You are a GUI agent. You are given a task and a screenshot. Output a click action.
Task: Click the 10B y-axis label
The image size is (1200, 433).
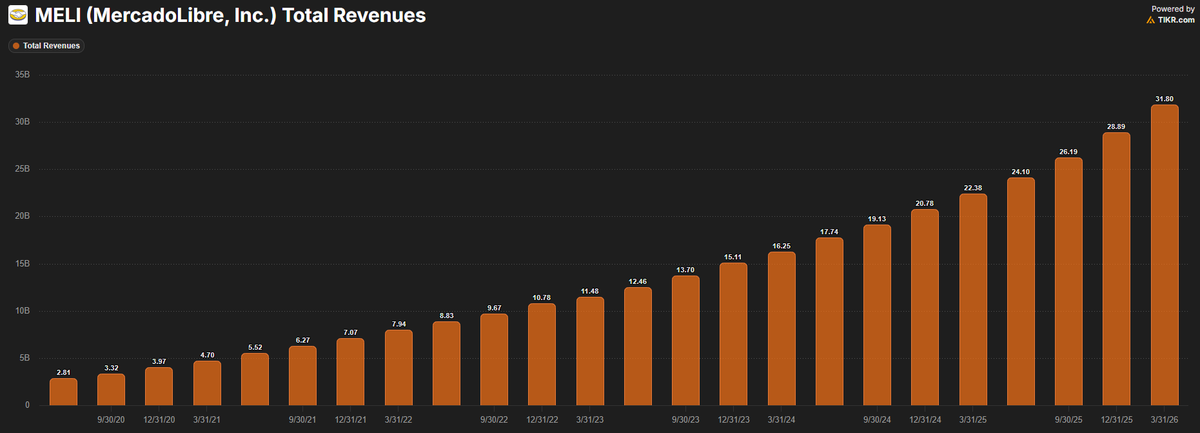(23, 311)
